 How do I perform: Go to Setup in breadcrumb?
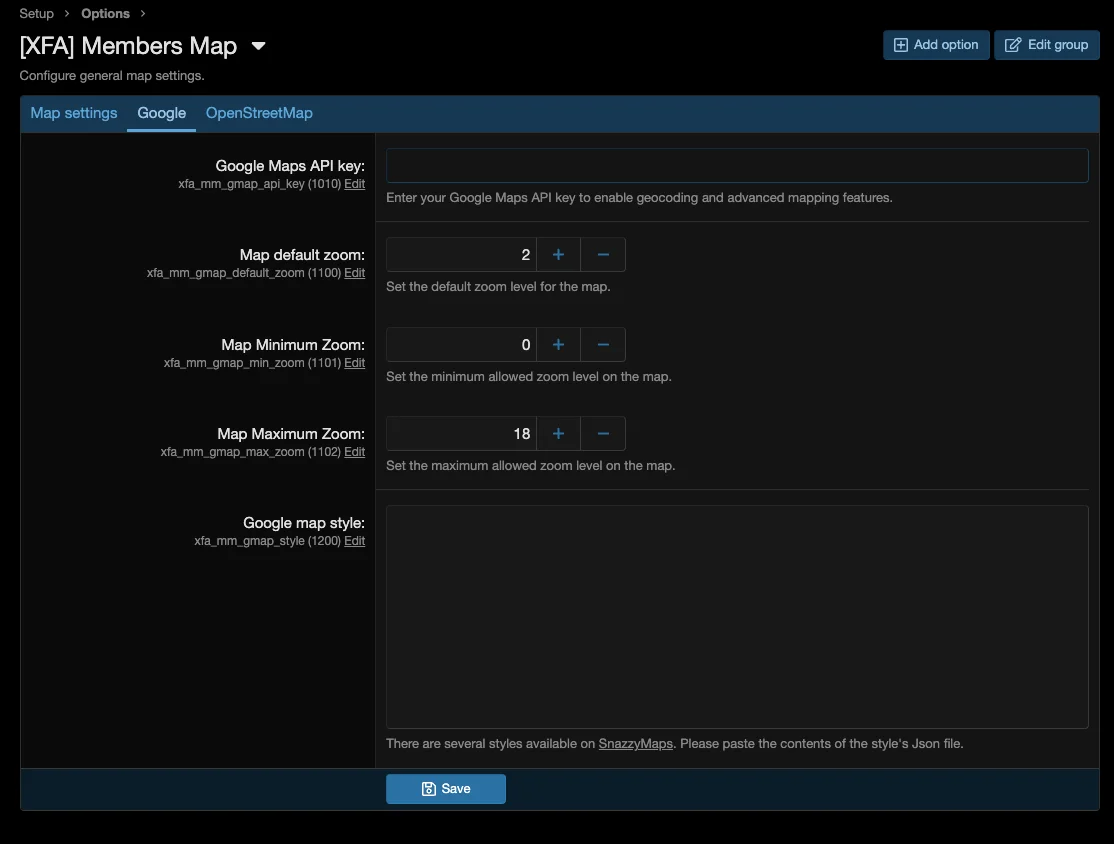pyautogui.click(x=36, y=13)
